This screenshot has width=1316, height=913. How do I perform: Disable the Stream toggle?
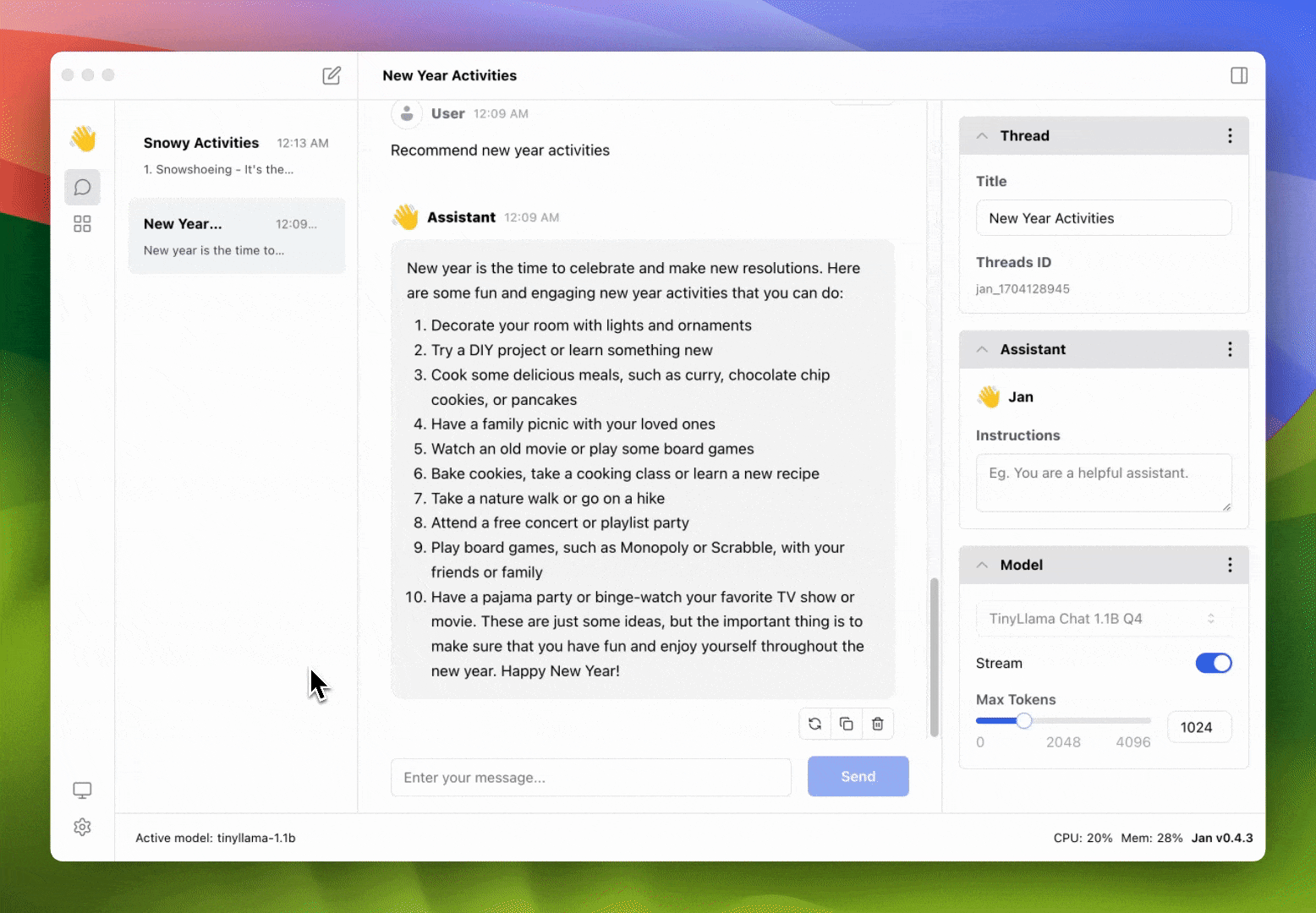pos(1214,663)
